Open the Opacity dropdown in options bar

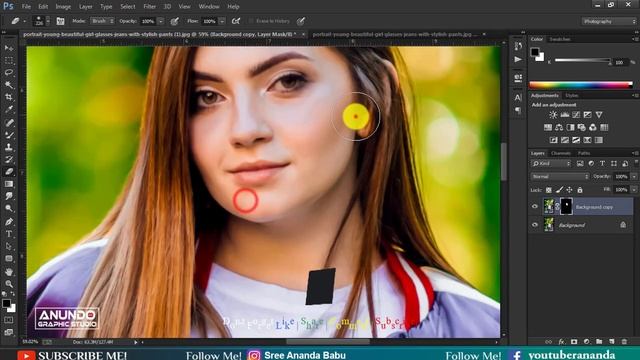[x=161, y=21]
